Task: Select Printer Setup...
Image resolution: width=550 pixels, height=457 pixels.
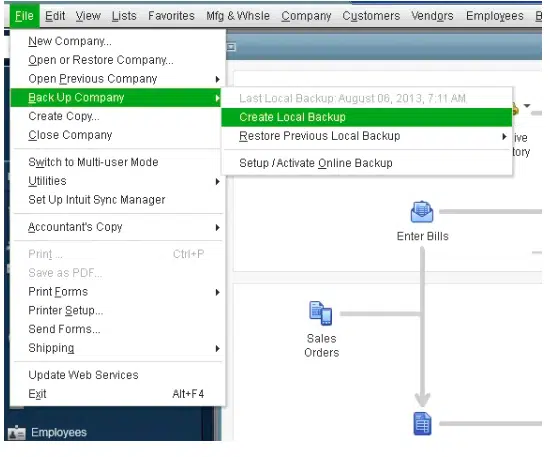Action: pyautogui.click(x=118, y=310)
